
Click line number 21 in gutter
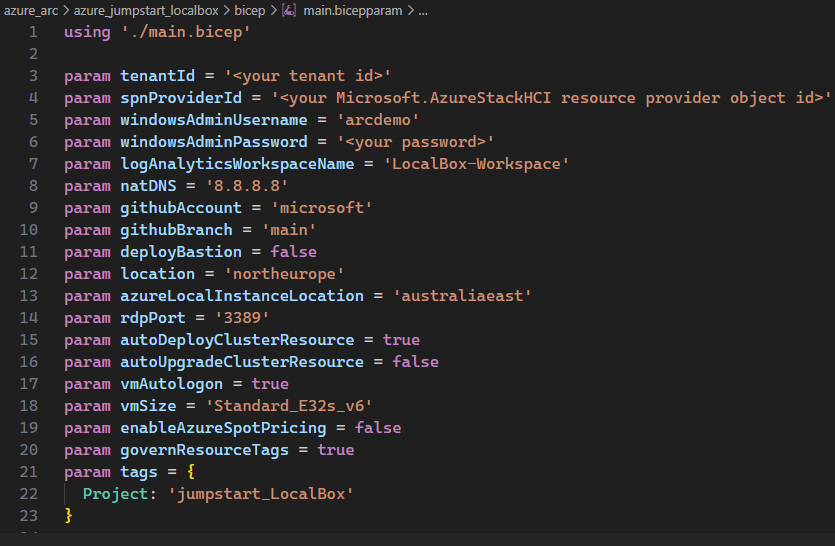pos(29,472)
